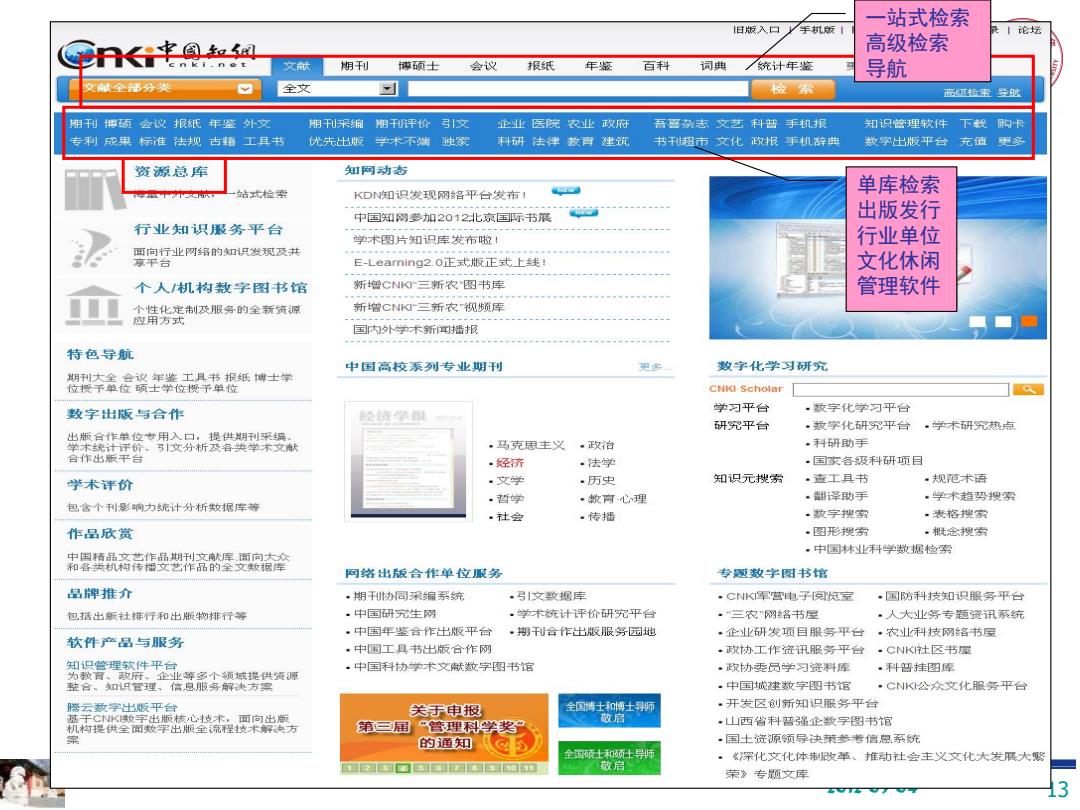Switch to the 年鉴 search tab

(599, 66)
